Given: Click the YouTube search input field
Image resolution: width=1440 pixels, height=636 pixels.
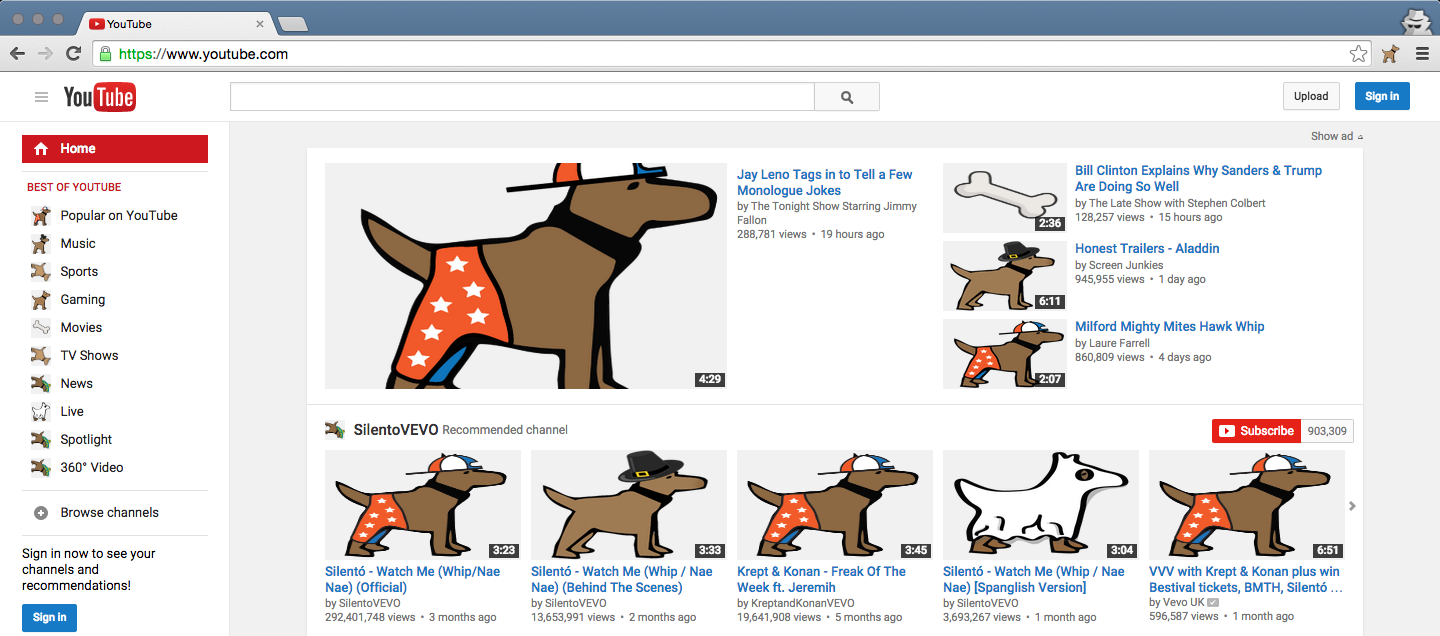Looking at the screenshot, I should [522, 97].
